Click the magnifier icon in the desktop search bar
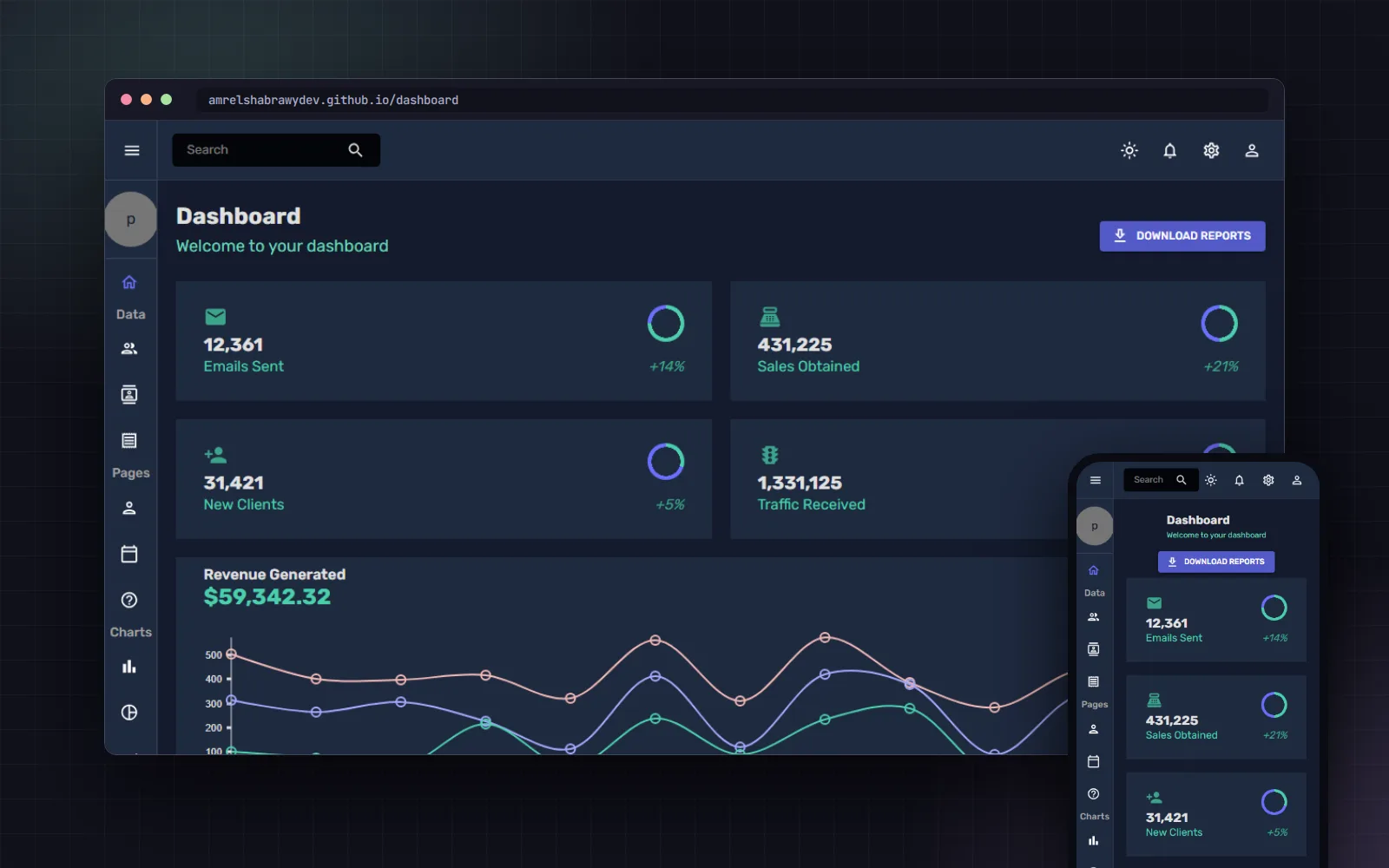The height and width of the screenshot is (868, 1389). pyautogui.click(x=355, y=150)
